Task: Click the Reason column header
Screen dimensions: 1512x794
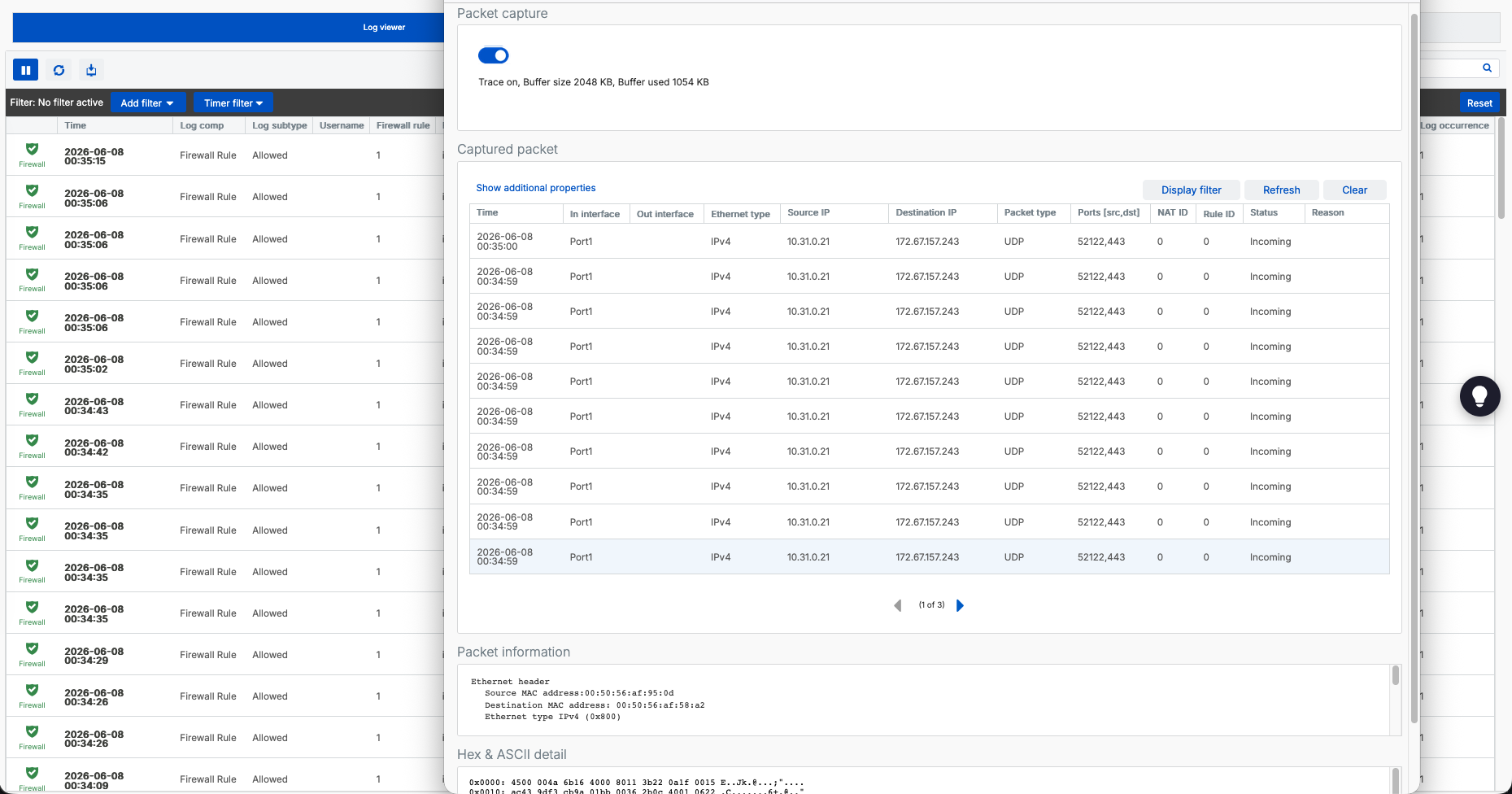Action: point(1347,213)
